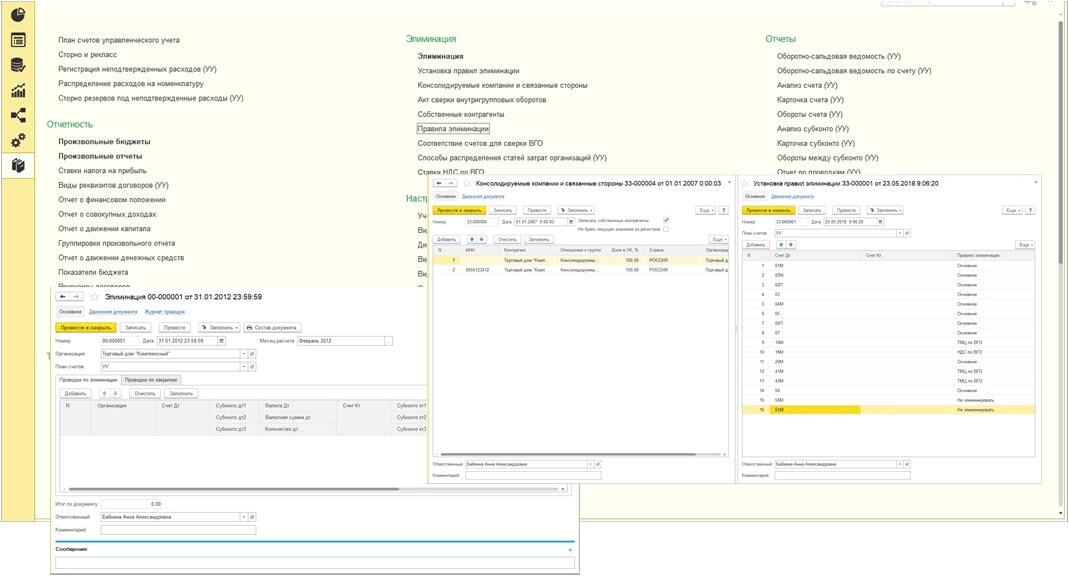The height and width of the screenshot is (576, 1069).
Task: Select the books section icon in the sidebar
Action: click(x=18, y=166)
